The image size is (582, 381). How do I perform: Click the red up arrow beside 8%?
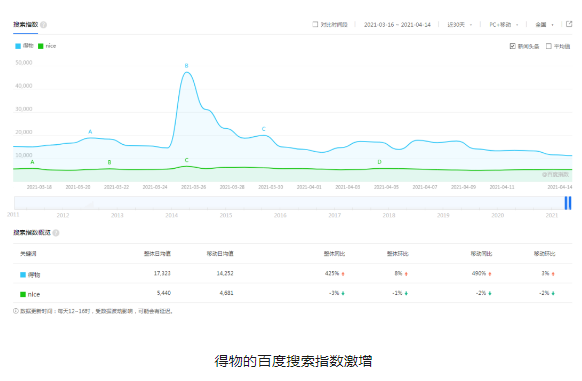click(x=406, y=274)
